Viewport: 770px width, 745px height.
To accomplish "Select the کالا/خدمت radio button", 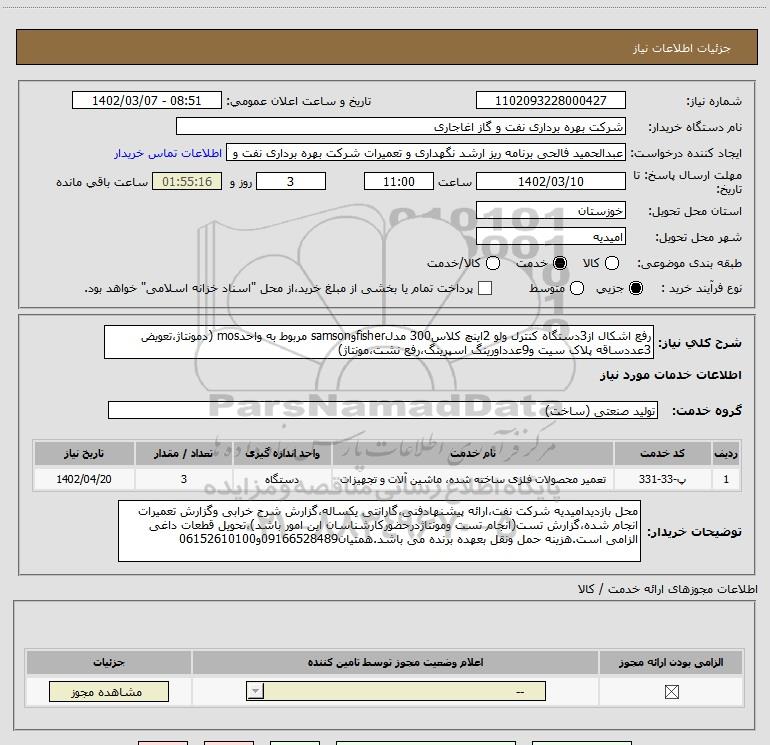I will [493, 263].
